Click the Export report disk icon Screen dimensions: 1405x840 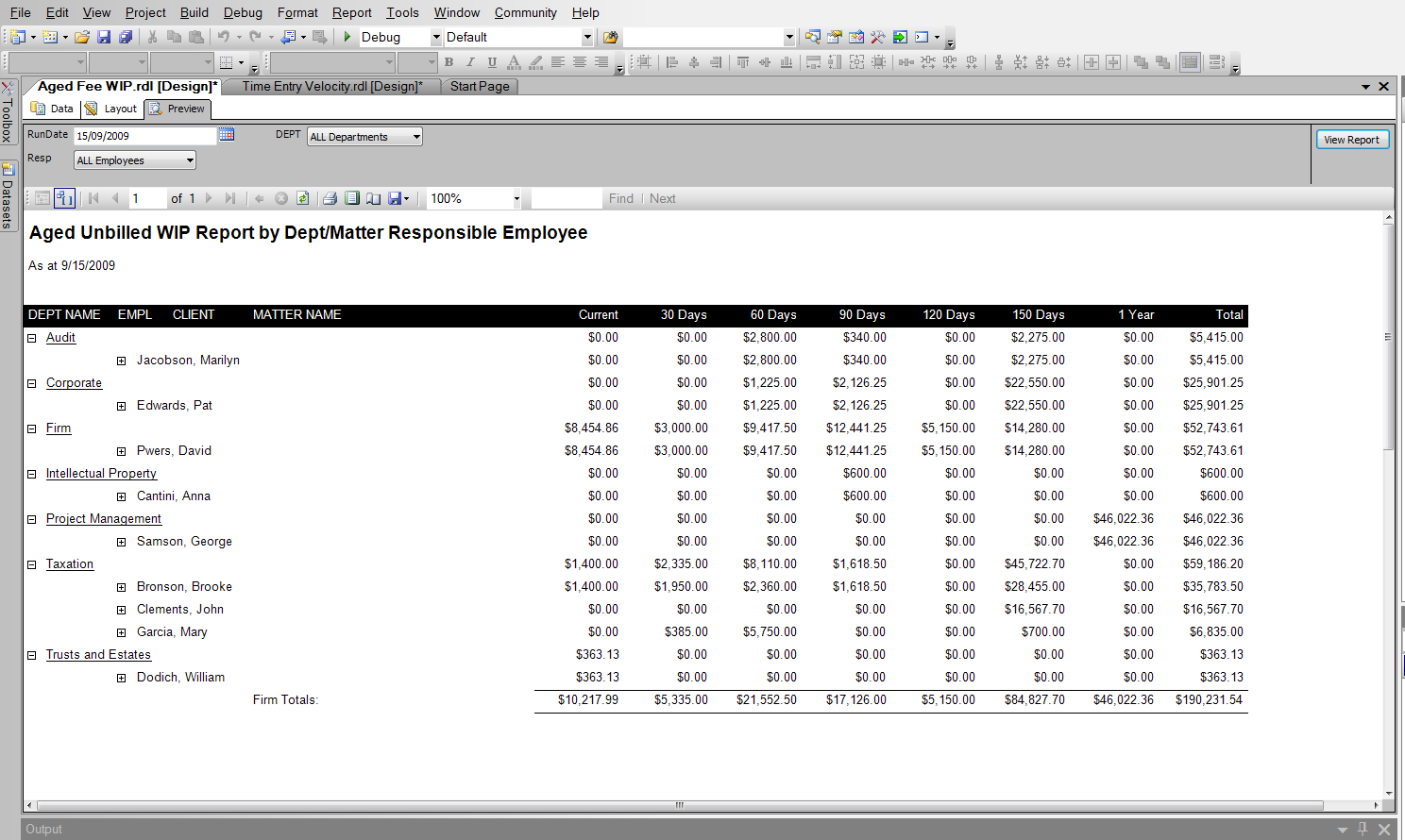pos(396,198)
